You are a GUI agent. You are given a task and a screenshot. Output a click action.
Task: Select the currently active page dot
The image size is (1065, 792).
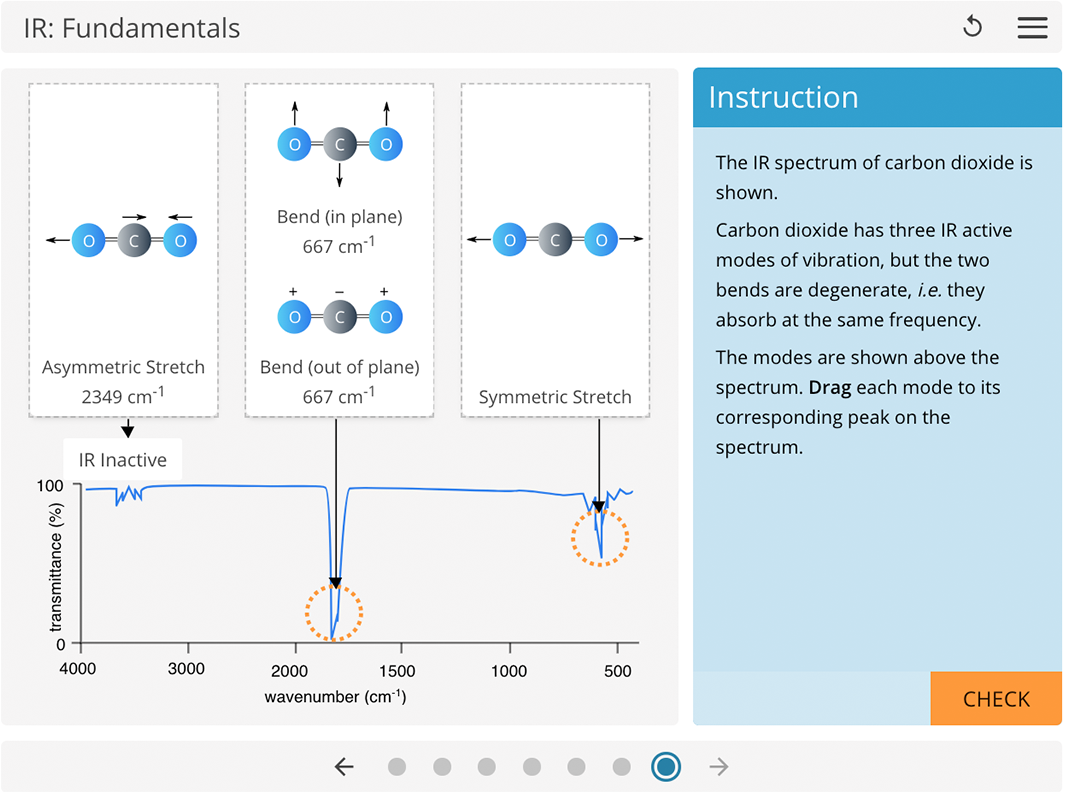pyautogui.click(x=666, y=766)
